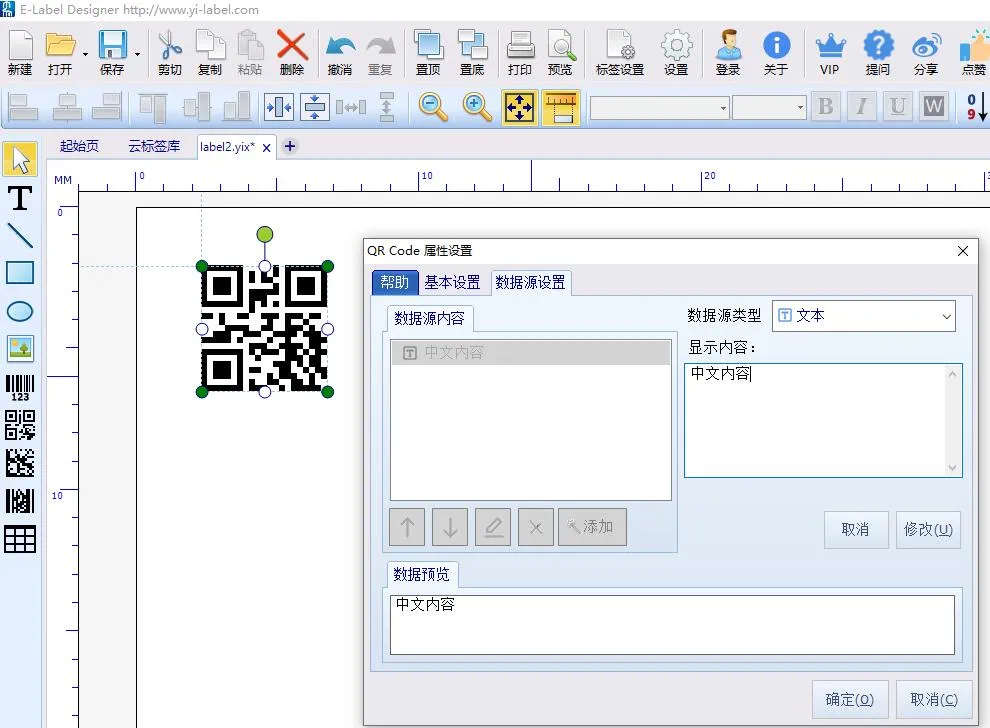Click the 登录 login icon
This screenshot has height=728, width=990.
click(x=728, y=52)
